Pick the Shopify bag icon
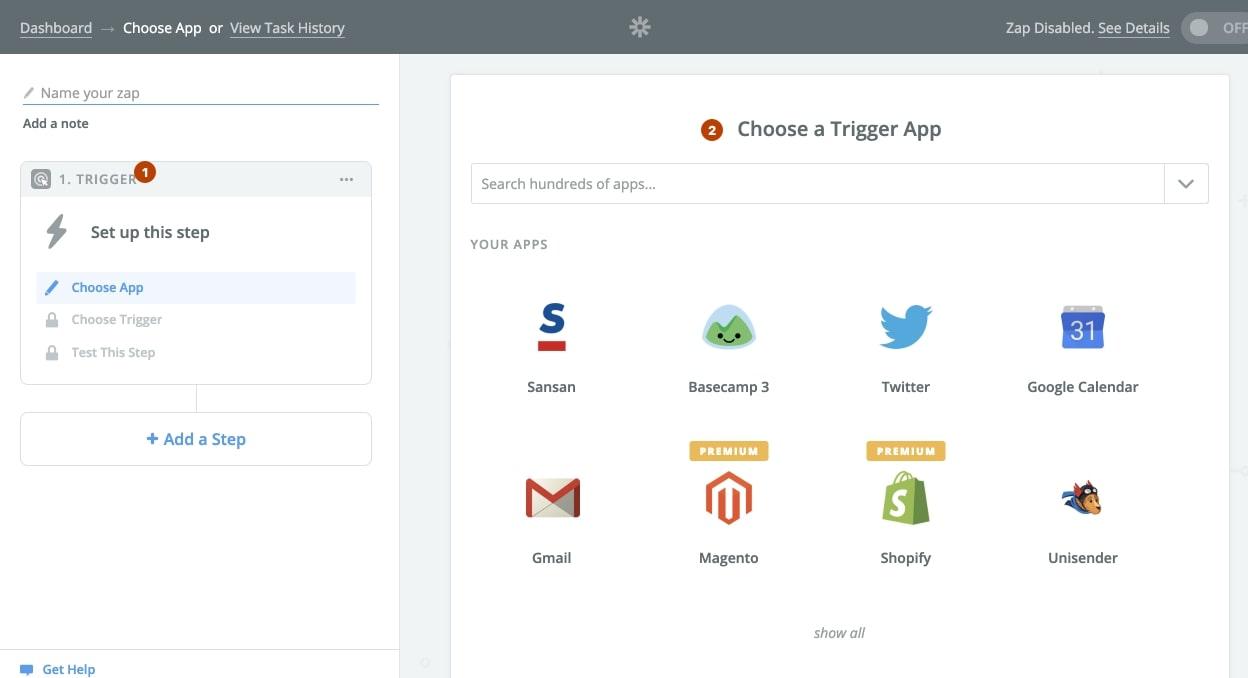The image size is (1248, 678). [x=906, y=498]
